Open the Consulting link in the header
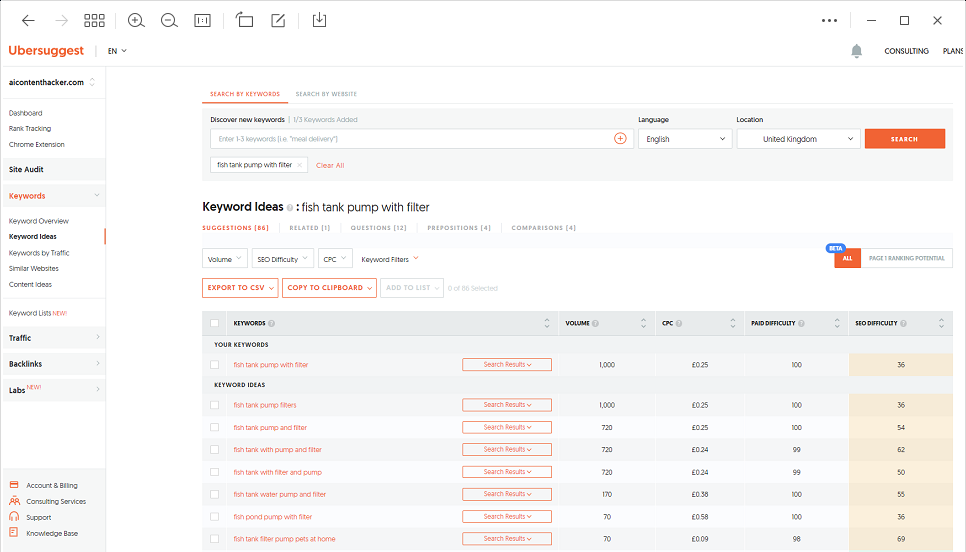966x552 pixels. click(x=906, y=51)
